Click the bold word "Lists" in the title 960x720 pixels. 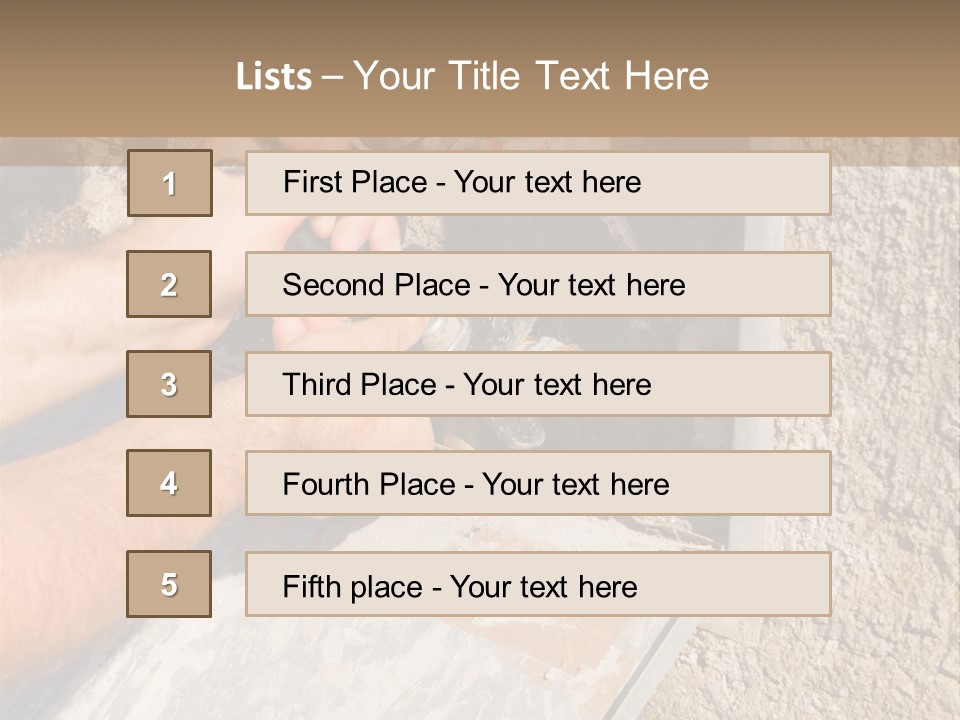[274, 77]
